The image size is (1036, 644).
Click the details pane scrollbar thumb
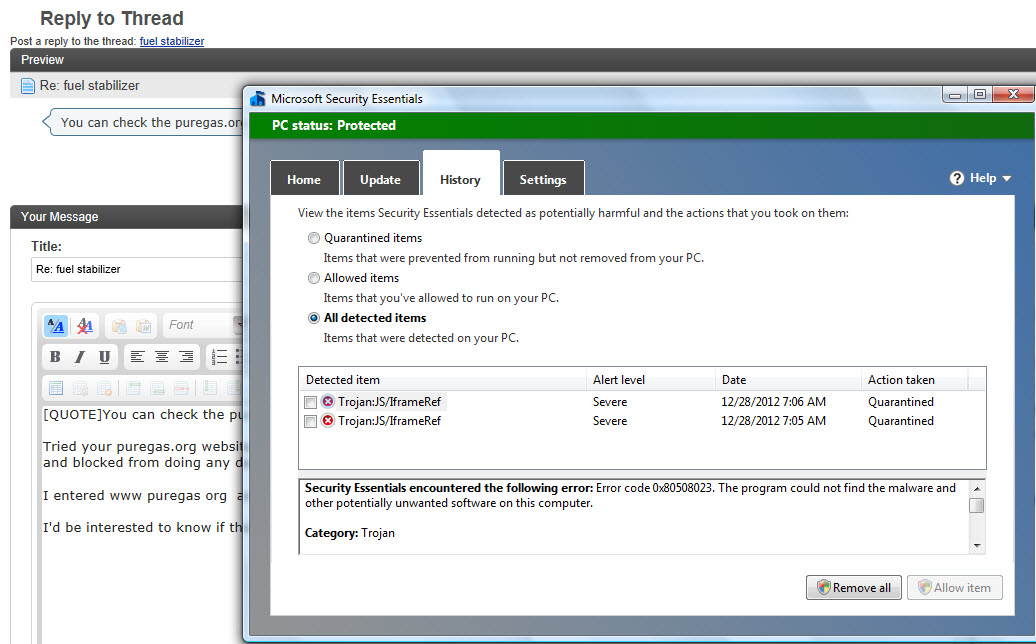tap(977, 505)
